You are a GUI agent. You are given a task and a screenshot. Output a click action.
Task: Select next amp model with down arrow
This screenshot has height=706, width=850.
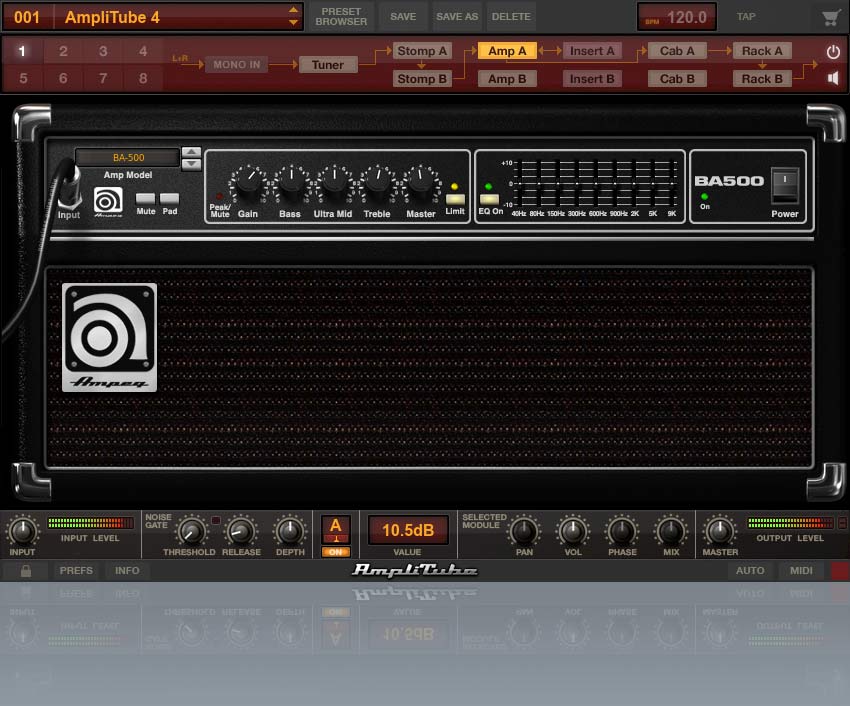(x=191, y=164)
